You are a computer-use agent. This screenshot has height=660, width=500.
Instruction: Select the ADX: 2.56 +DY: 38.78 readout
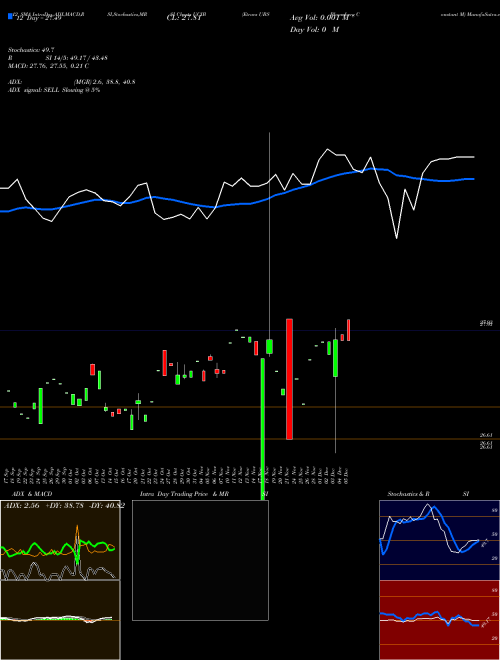pyautogui.click(x=63, y=506)
